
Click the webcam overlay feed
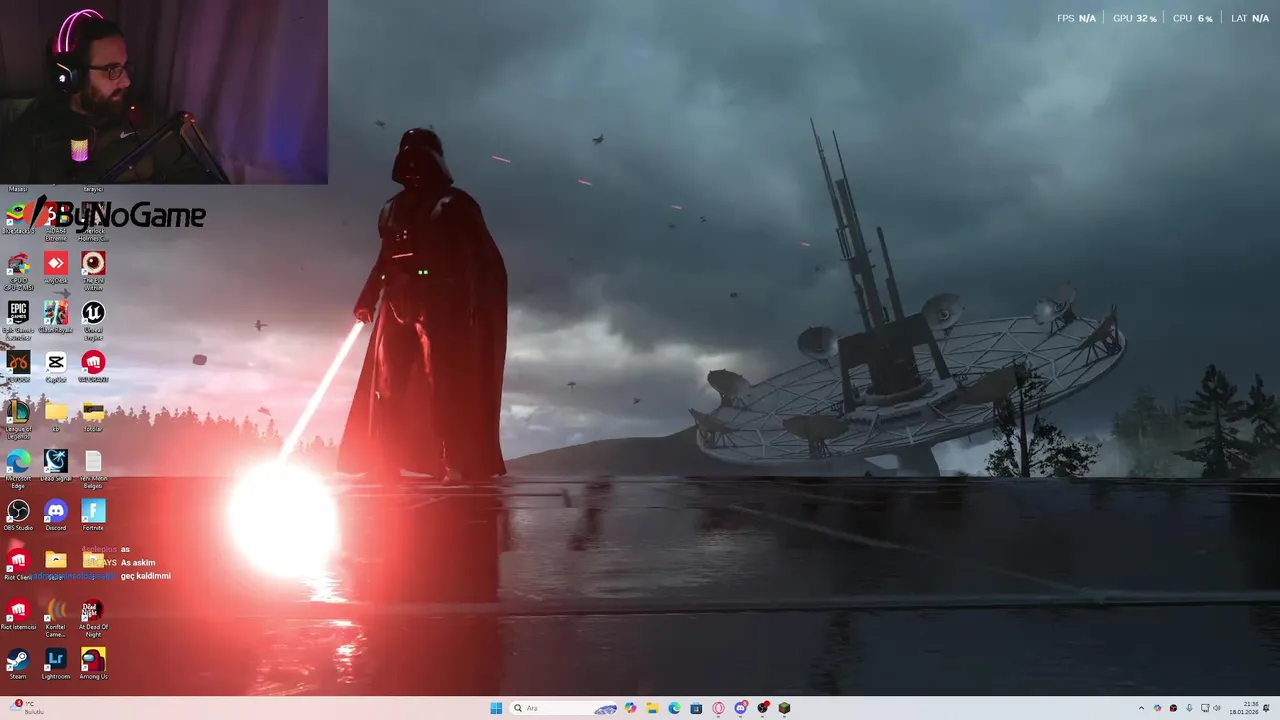coord(164,92)
